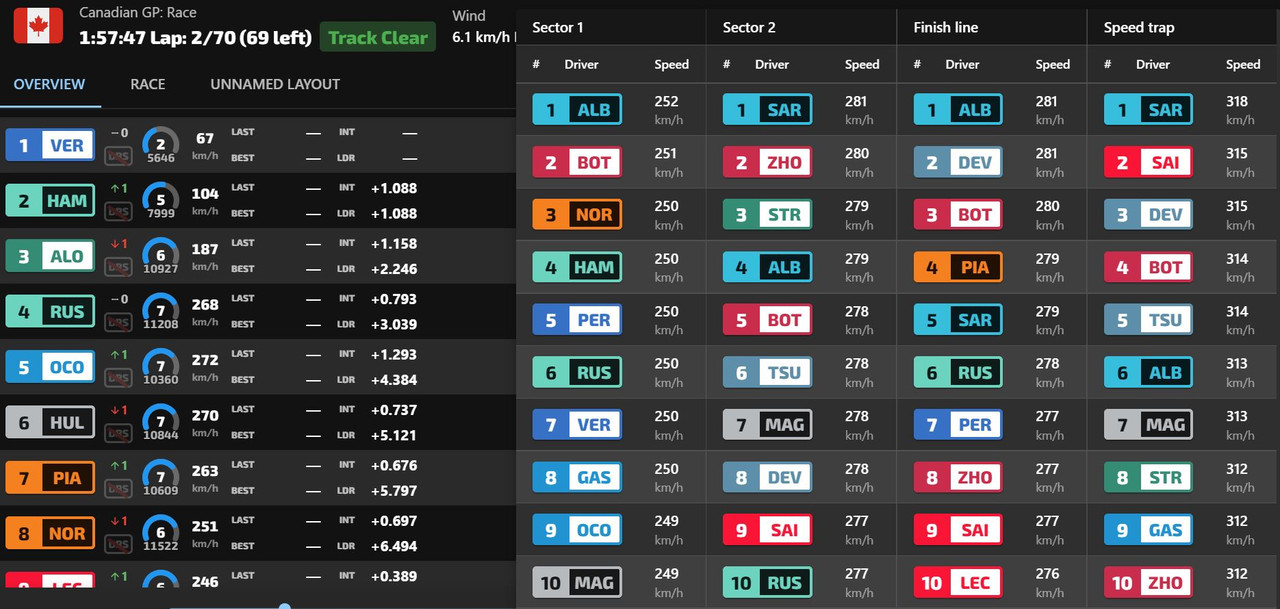
Task: Click the TSU badge in the Sector 2 table
Action: tap(768, 372)
